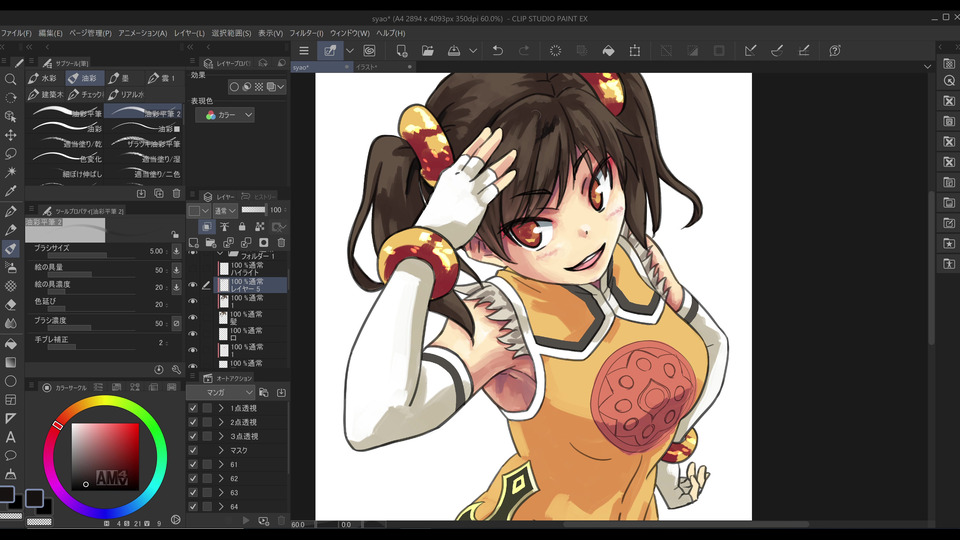Viewport: 960px width, 540px height.
Task: Select the ハイライト layer row
Action: [x=251, y=269]
